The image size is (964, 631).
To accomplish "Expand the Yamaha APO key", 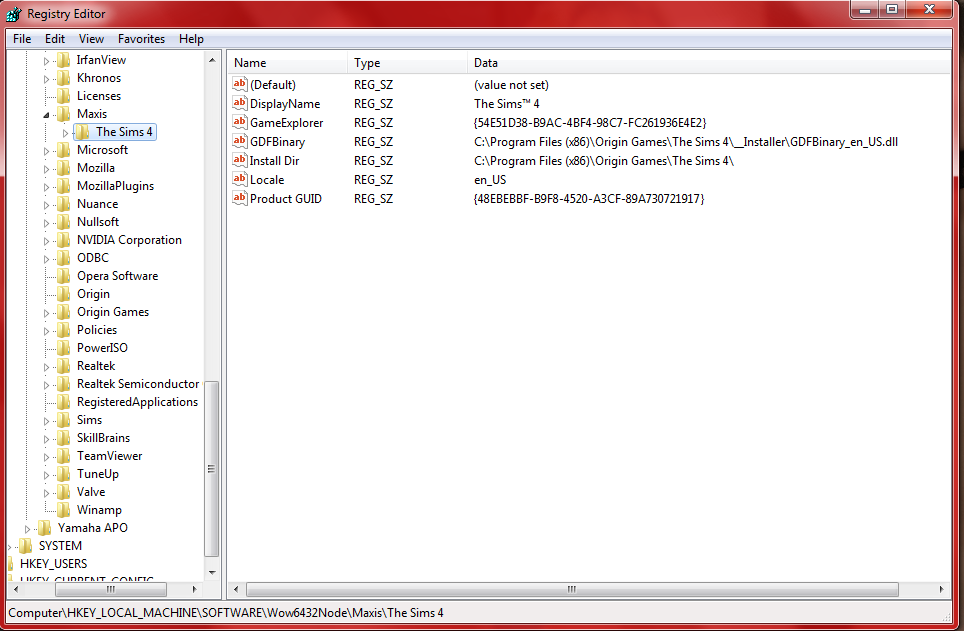I will [x=27, y=528].
